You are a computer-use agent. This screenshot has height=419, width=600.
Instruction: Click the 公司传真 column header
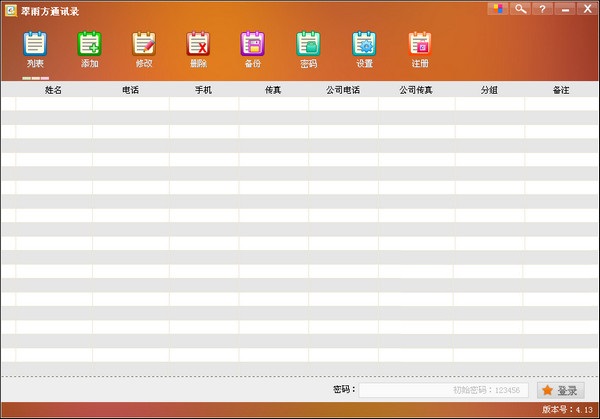tap(416, 90)
